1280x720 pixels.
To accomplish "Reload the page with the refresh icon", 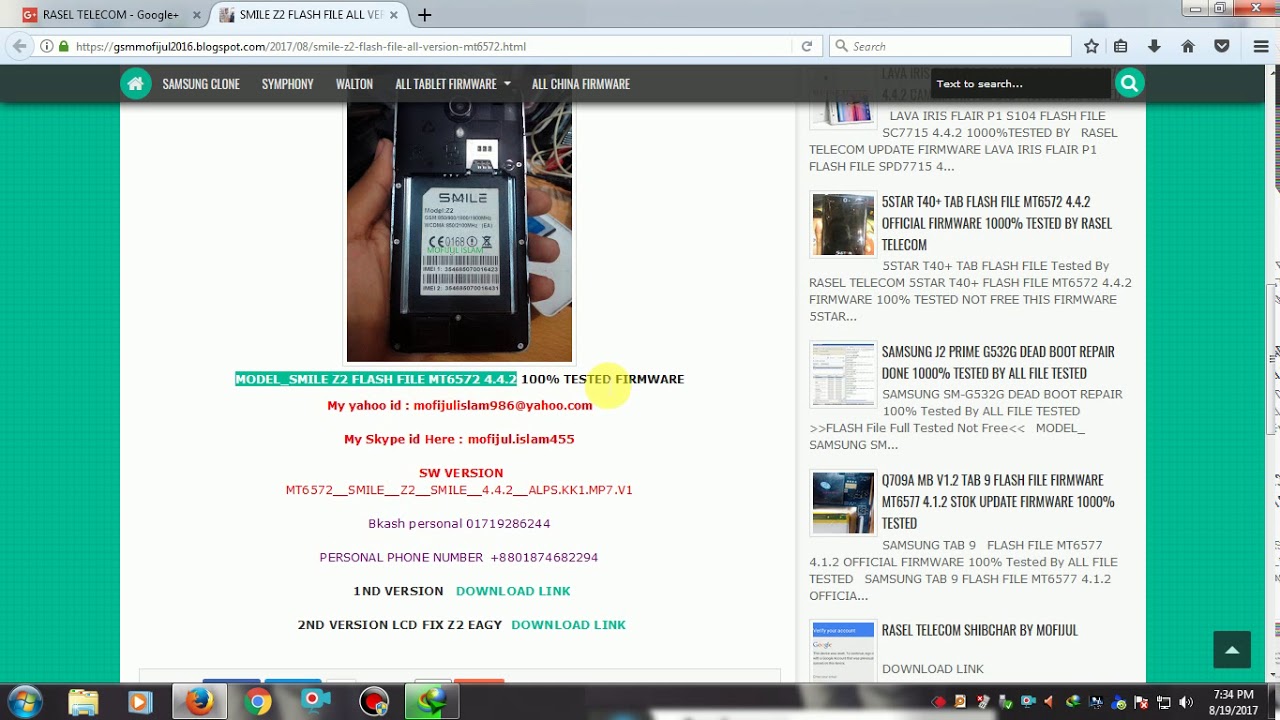I will (807, 46).
